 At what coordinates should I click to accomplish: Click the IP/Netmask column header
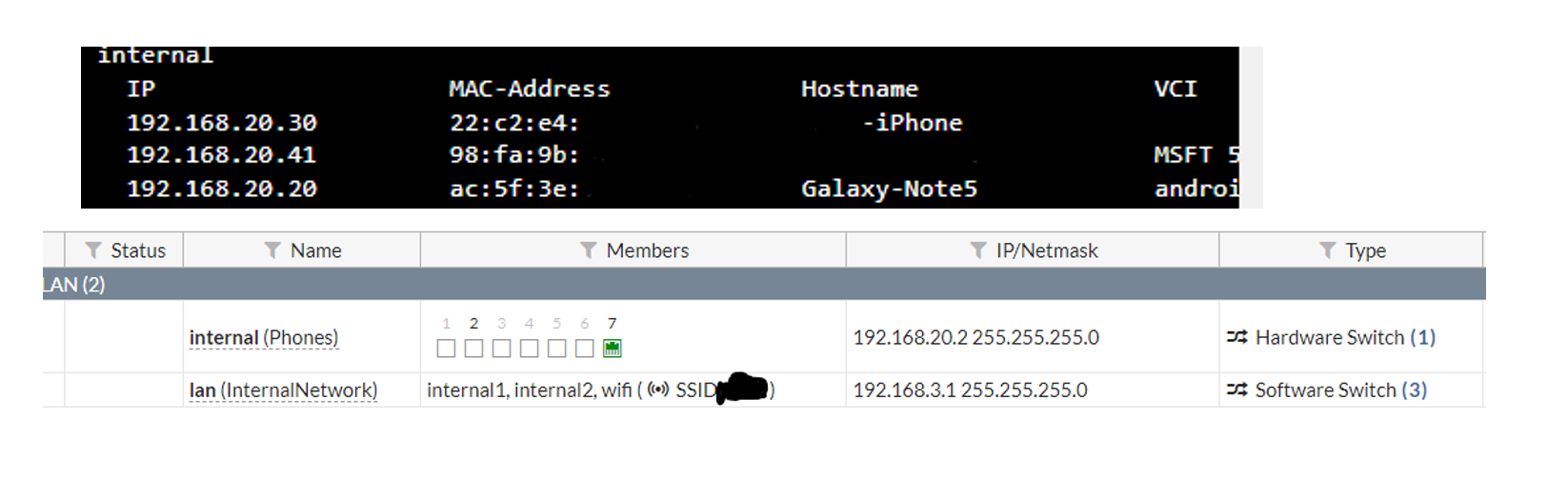(1047, 250)
